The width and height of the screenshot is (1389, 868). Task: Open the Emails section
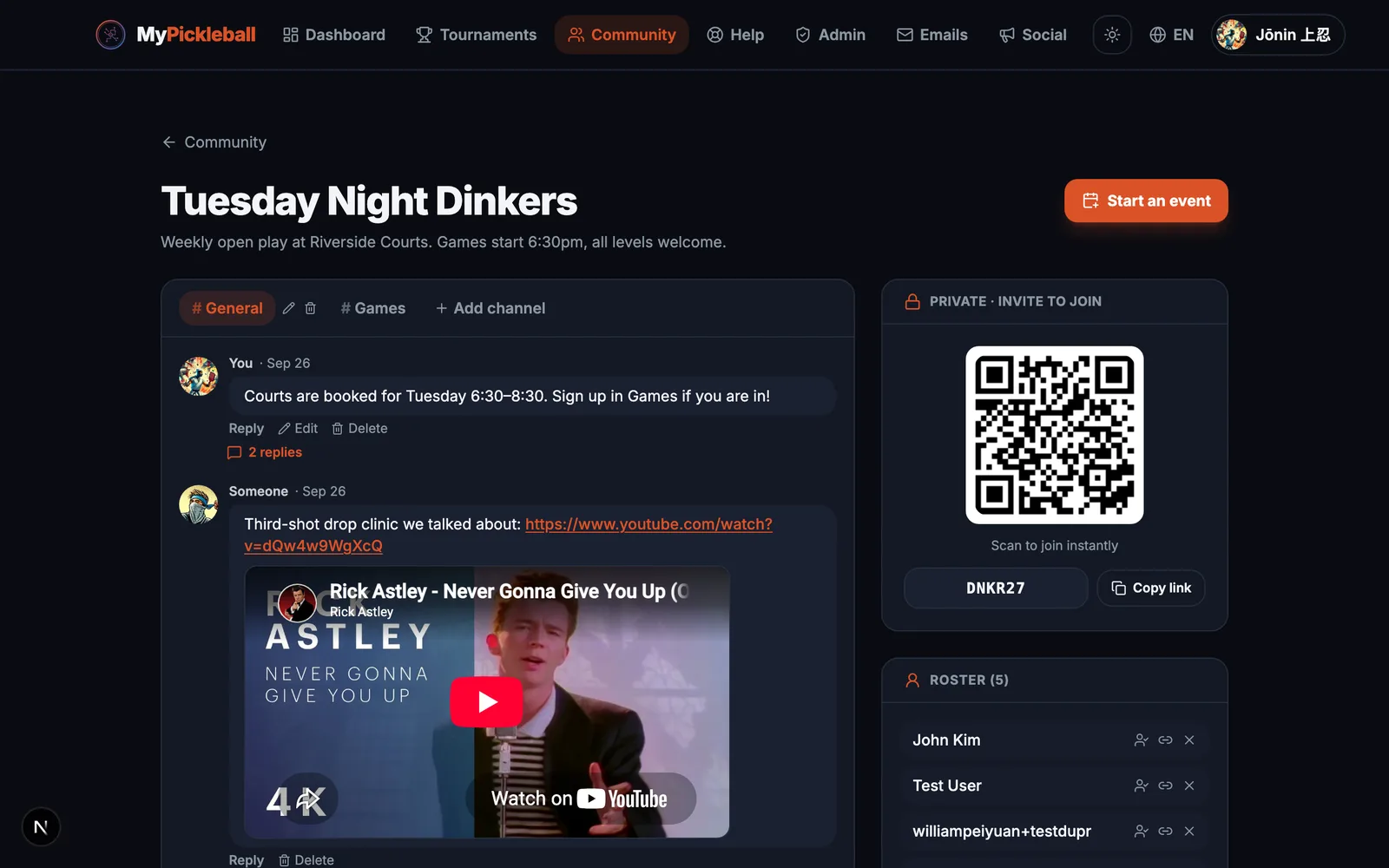[931, 35]
